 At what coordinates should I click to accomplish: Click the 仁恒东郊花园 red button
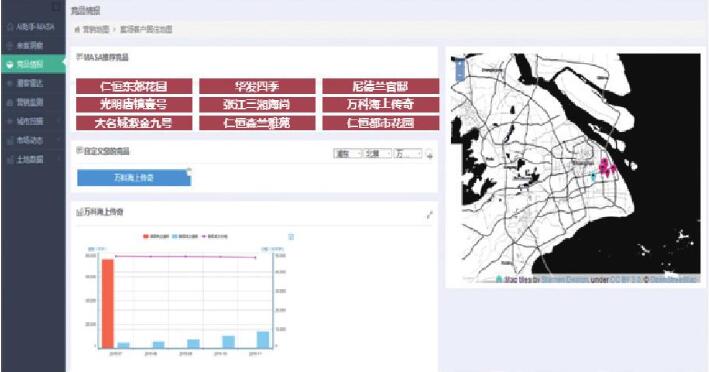(134, 86)
